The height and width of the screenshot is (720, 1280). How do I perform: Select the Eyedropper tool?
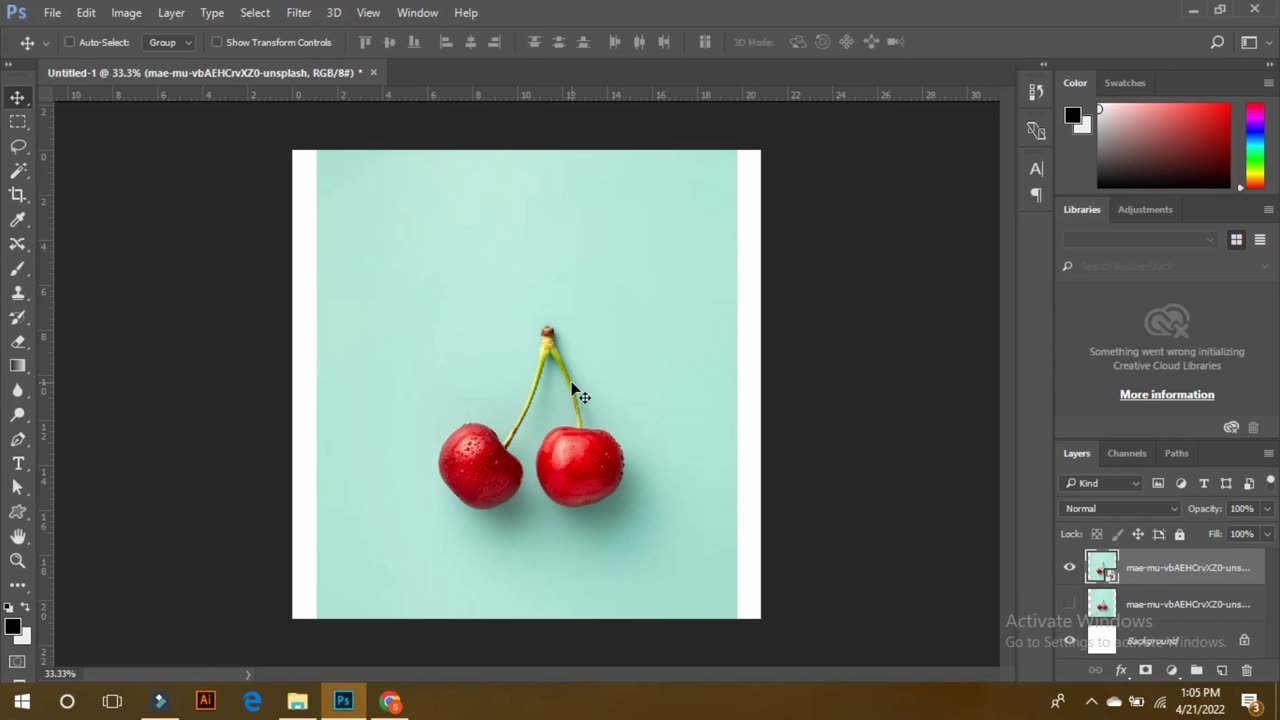click(x=18, y=220)
